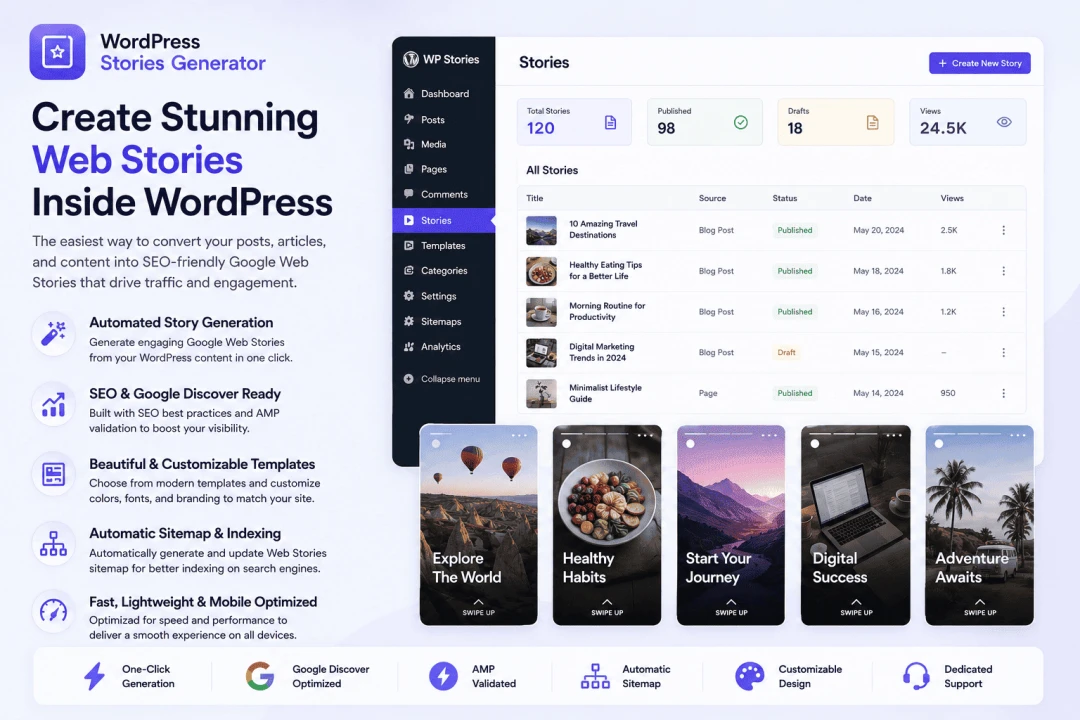The height and width of the screenshot is (720, 1080).
Task: Click three dots on Healthy Habits card
Action: (645, 435)
